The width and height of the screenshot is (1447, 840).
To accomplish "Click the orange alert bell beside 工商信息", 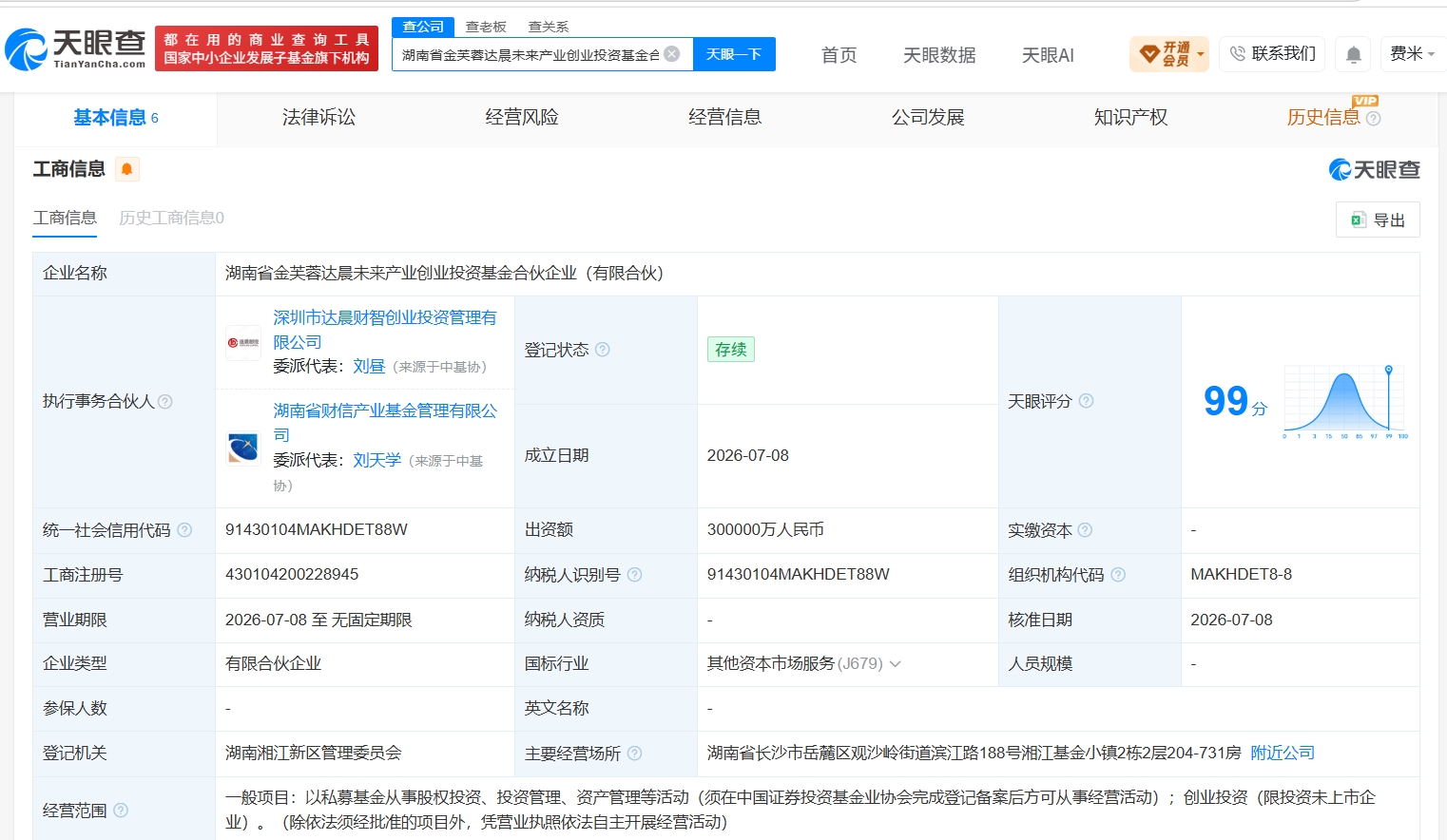I will [126, 169].
